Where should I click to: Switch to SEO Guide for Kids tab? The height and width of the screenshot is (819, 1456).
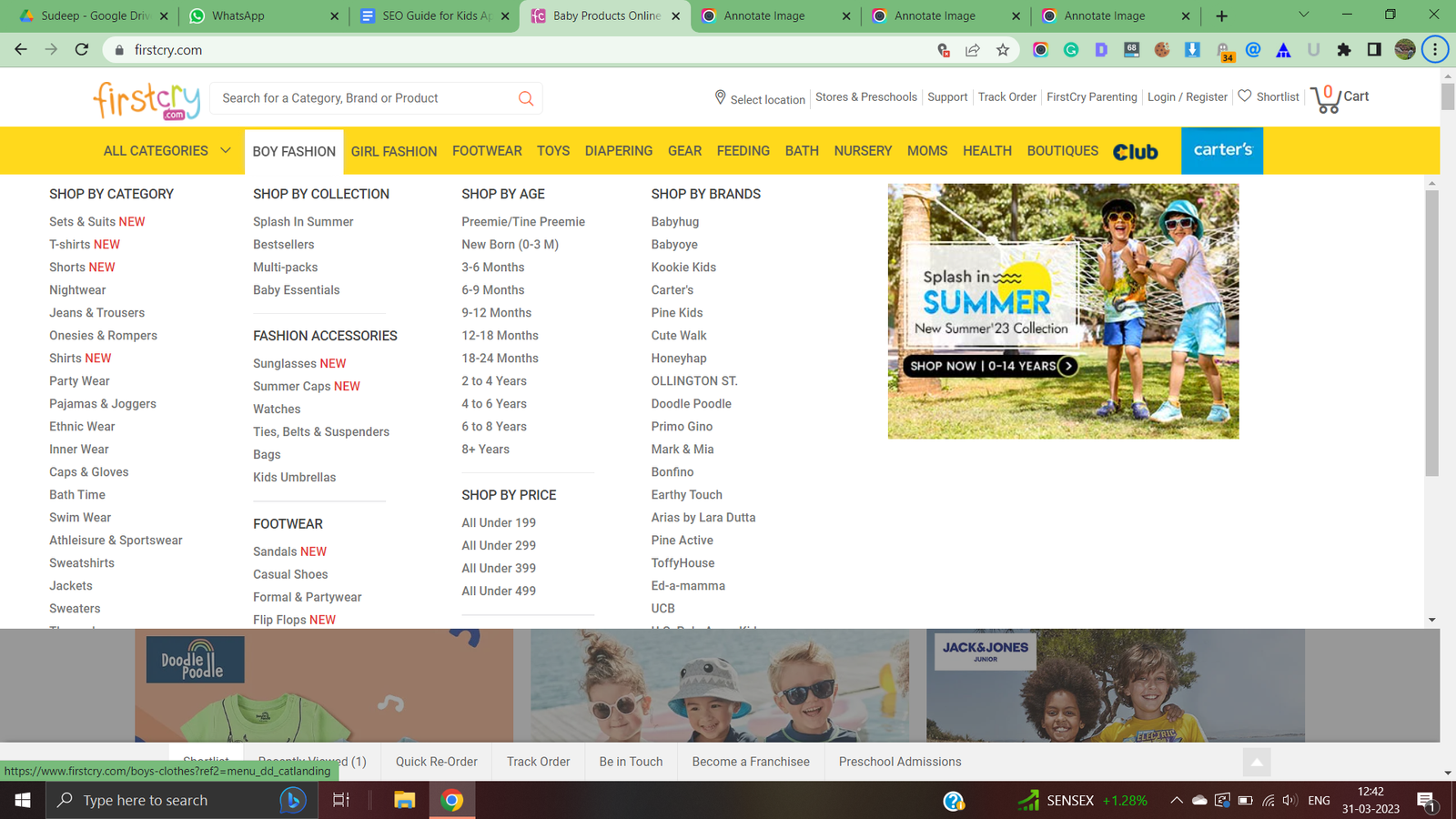(x=433, y=15)
